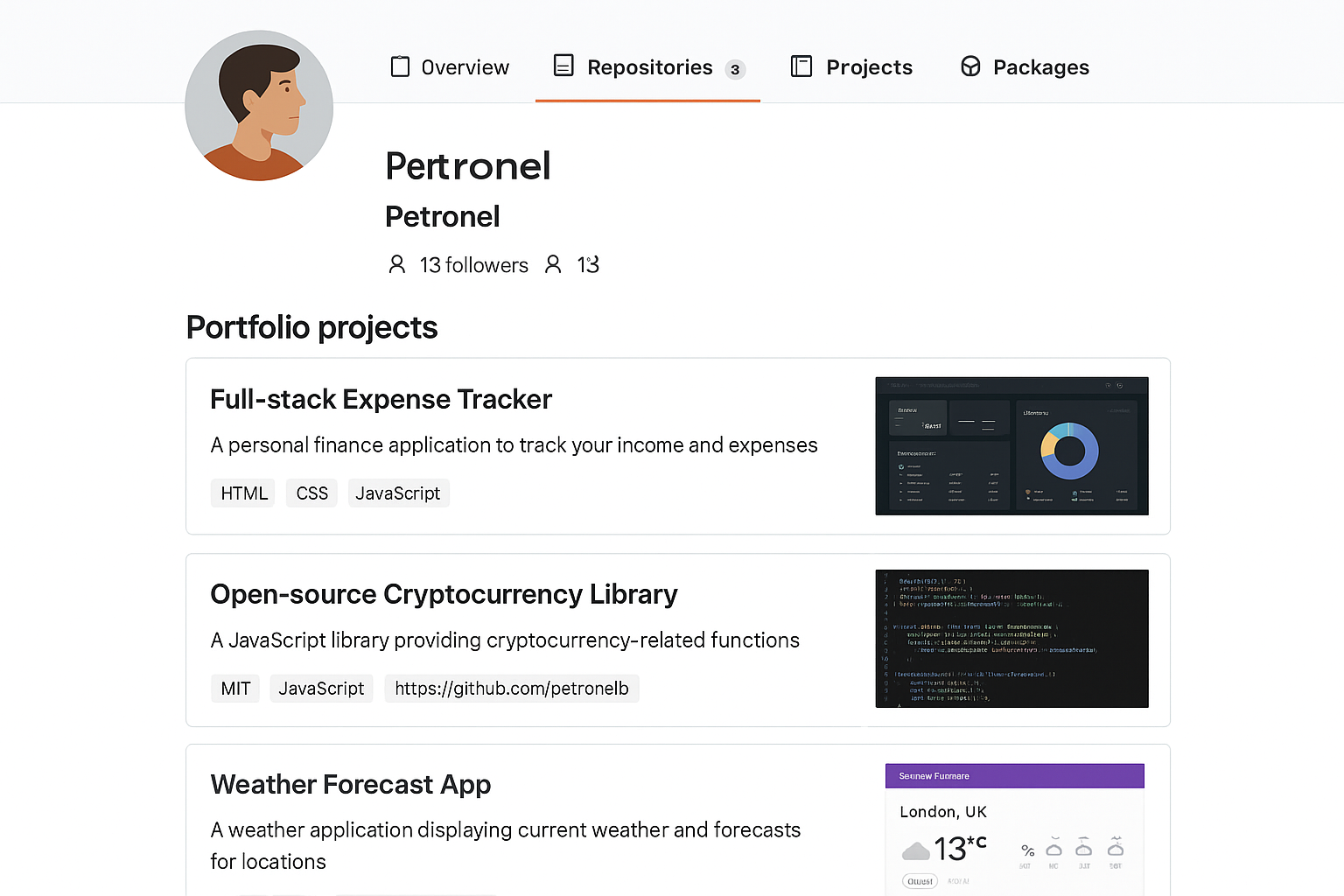Toggle the CSS tag on Expense Tracker
This screenshot has height=896, width=1344.
point(311,493)
